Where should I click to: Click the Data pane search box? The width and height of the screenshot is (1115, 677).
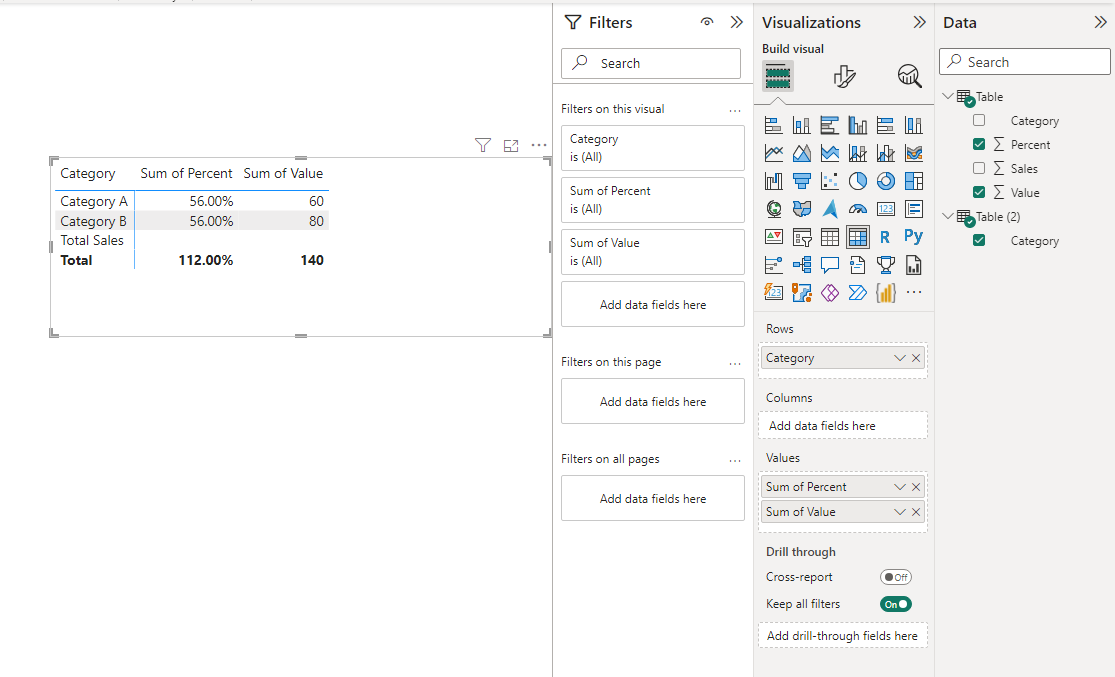1025,62
